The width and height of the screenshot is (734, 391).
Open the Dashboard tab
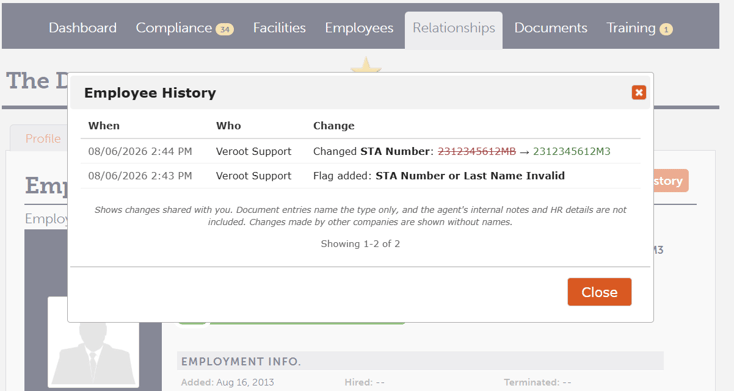click(83, 28)
